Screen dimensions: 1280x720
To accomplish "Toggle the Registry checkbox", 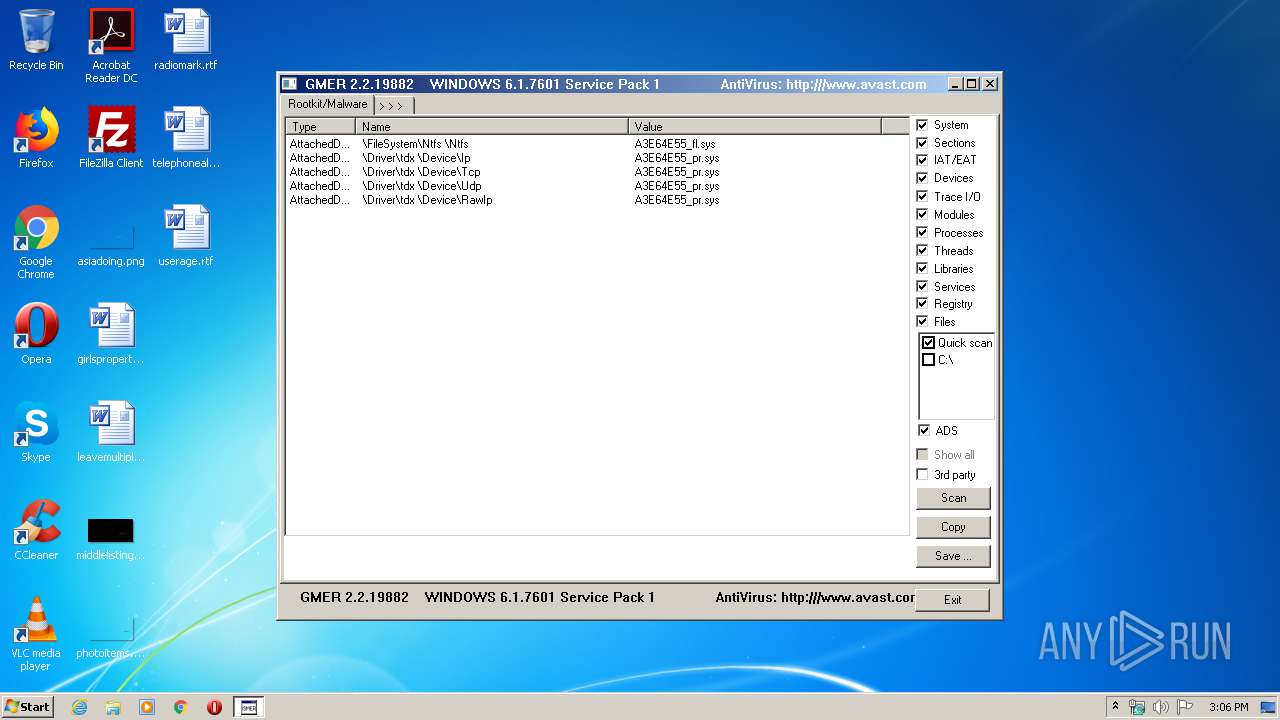I will tap(922, 304).
